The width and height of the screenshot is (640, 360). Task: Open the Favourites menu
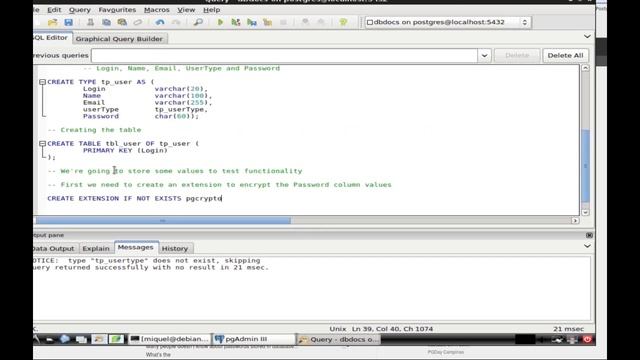coord(117,10)
